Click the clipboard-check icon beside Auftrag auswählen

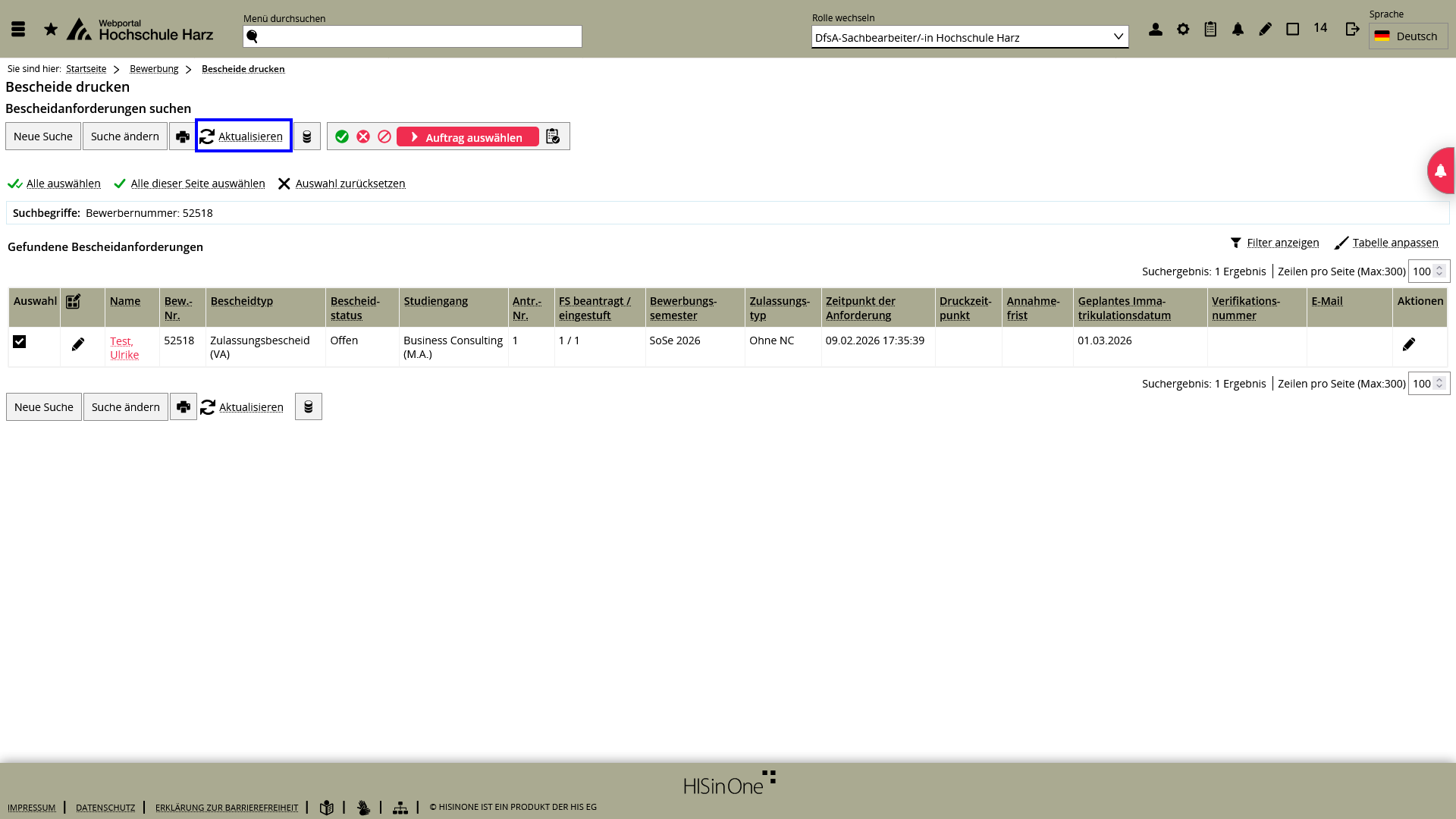click(553, 136)
